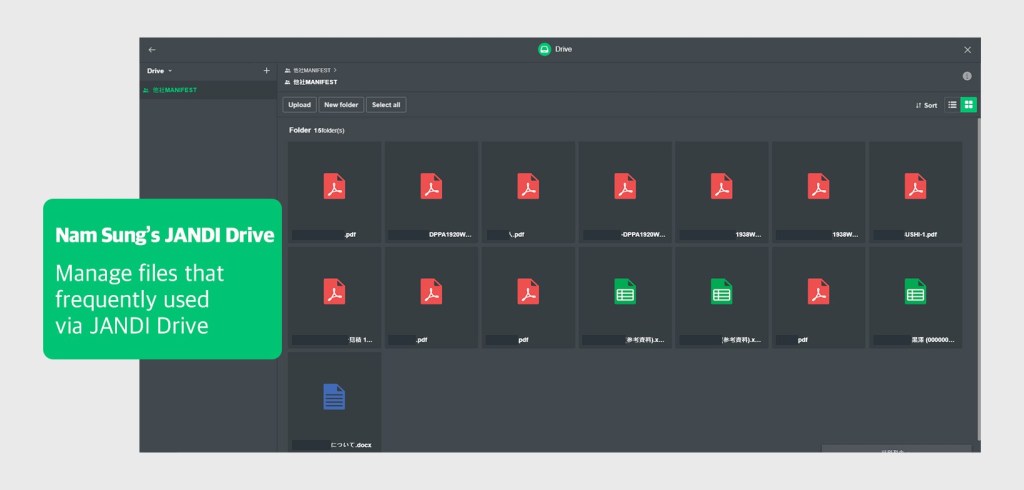The width and height of the screenshot is (1024, 490).
Task: Open the last spreadsheet file ending (000000
Action: point(915,296)
